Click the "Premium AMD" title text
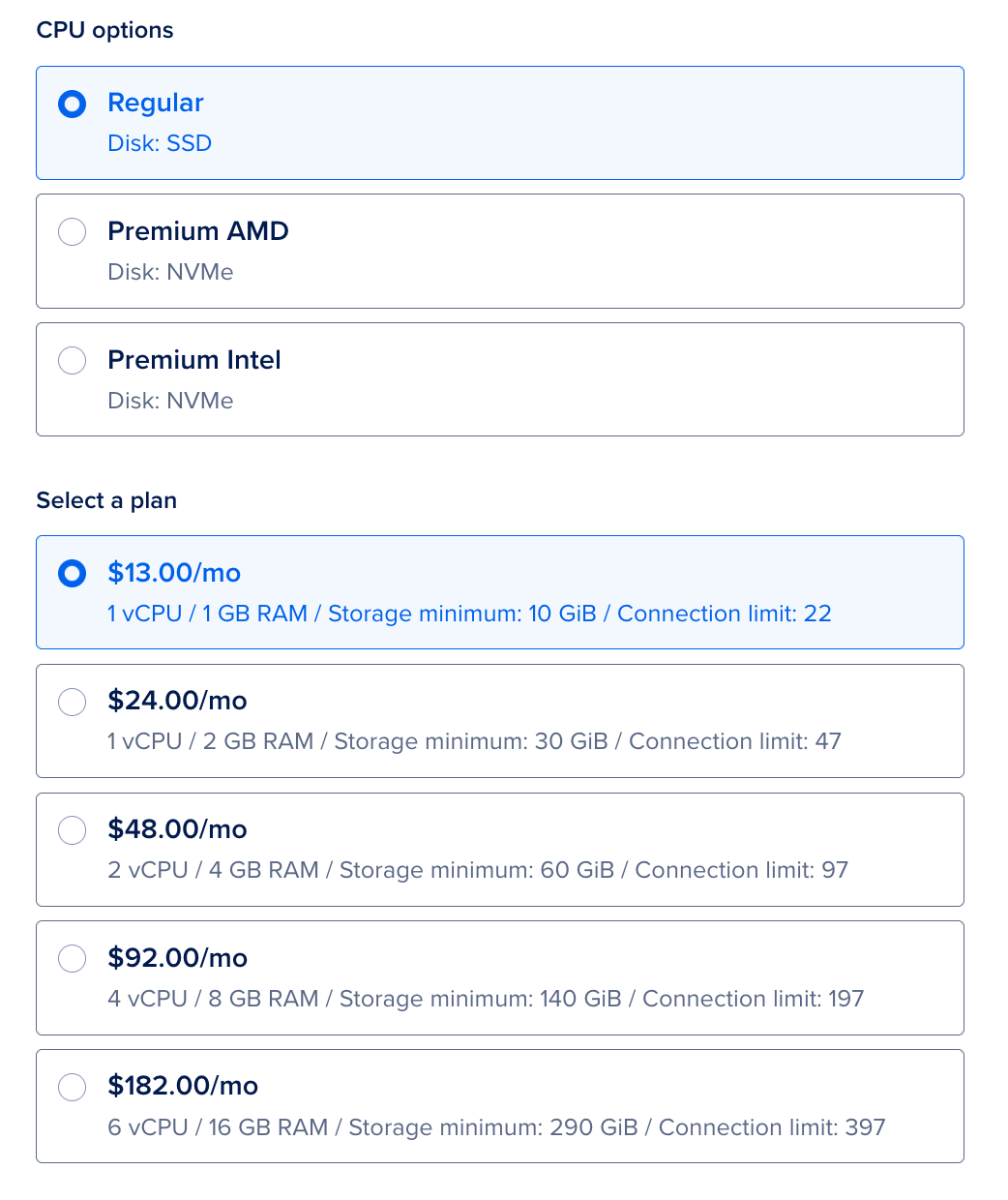 (x=198, y=231)
